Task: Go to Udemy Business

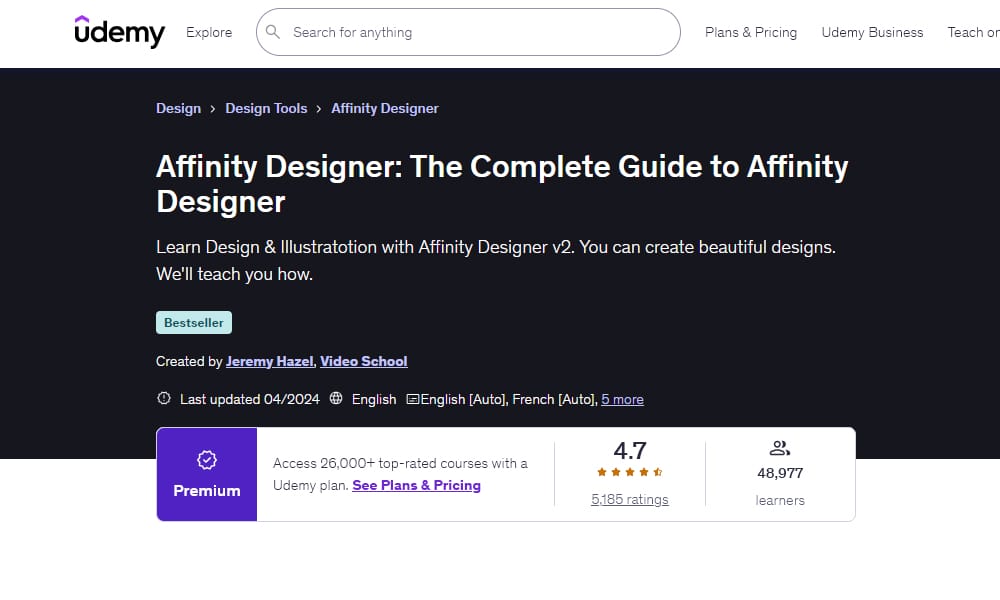Action: (x=872, y=32)
